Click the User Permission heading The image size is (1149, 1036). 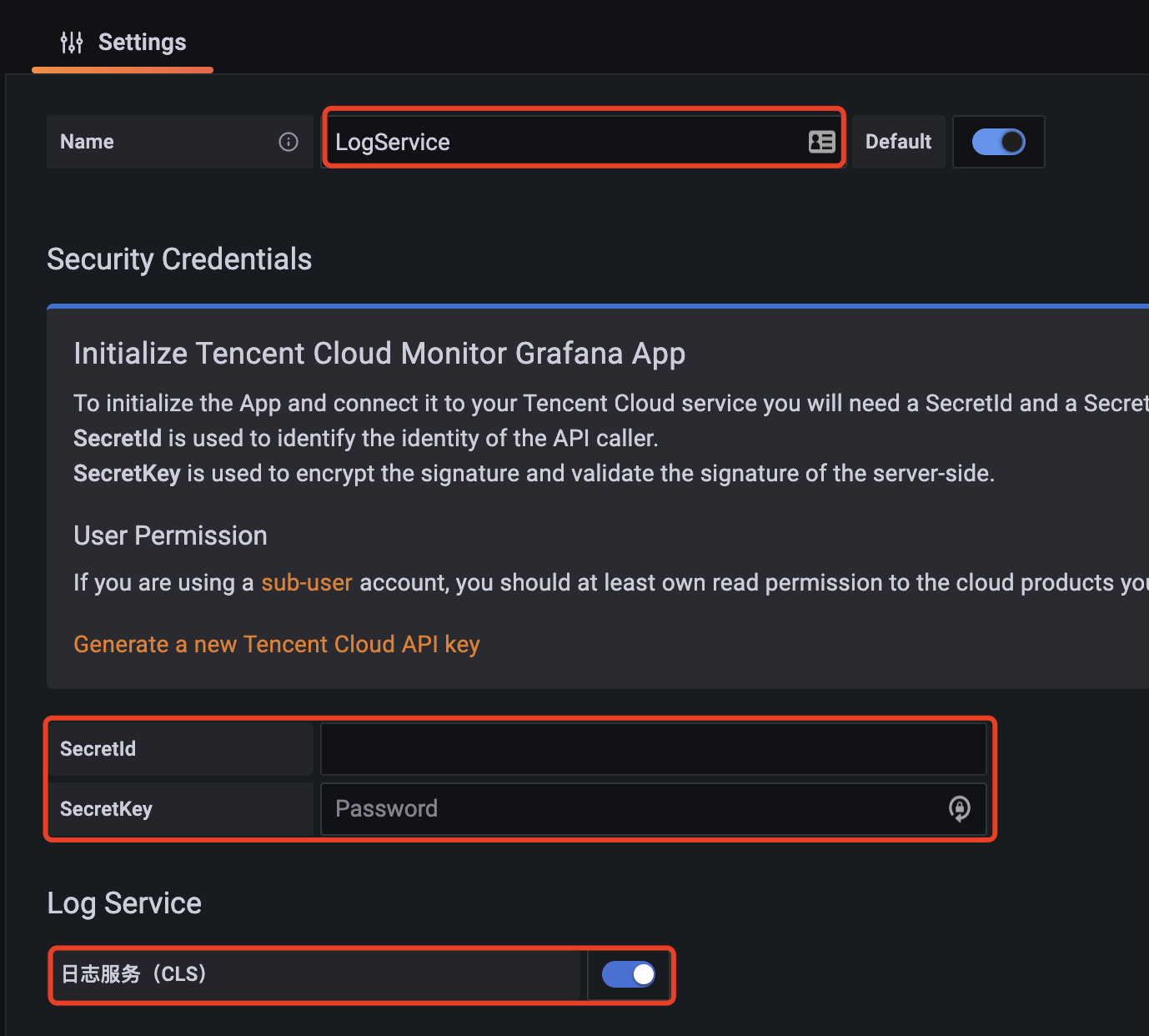(x=170, y=536)
